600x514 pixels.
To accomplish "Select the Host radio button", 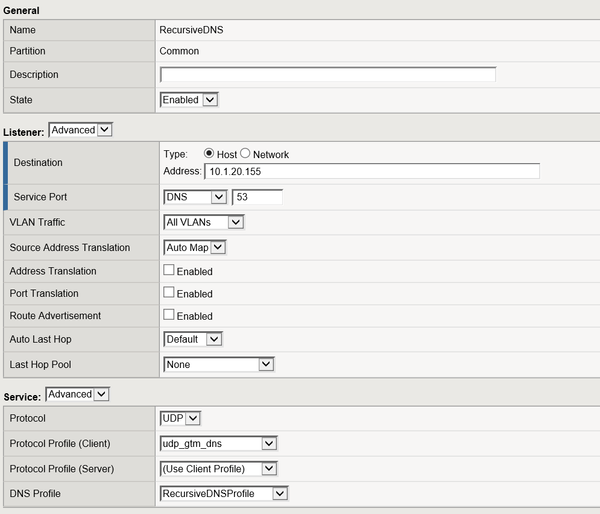I will point(209,154).
